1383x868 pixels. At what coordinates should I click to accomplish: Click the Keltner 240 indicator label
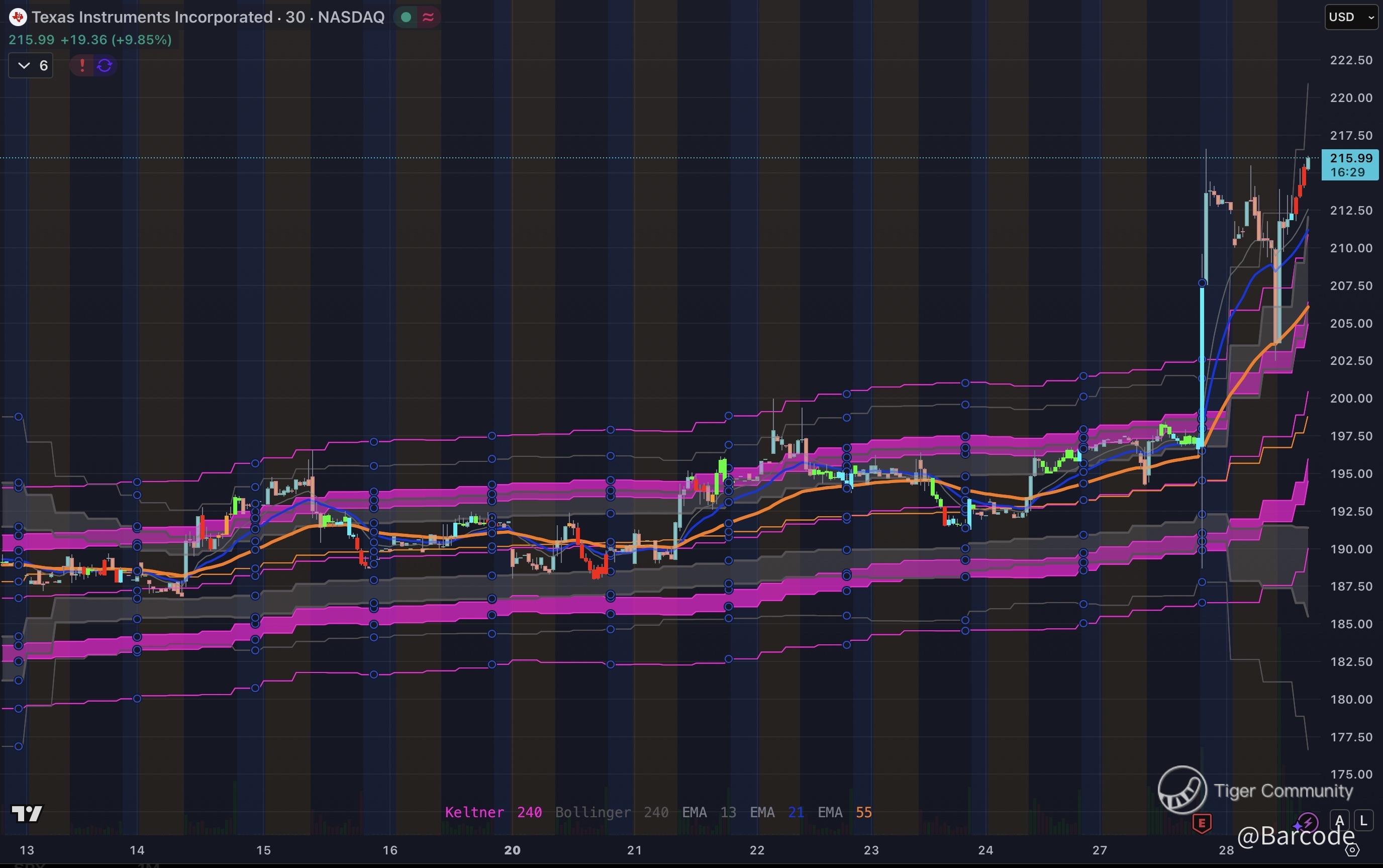click(493, 812)
